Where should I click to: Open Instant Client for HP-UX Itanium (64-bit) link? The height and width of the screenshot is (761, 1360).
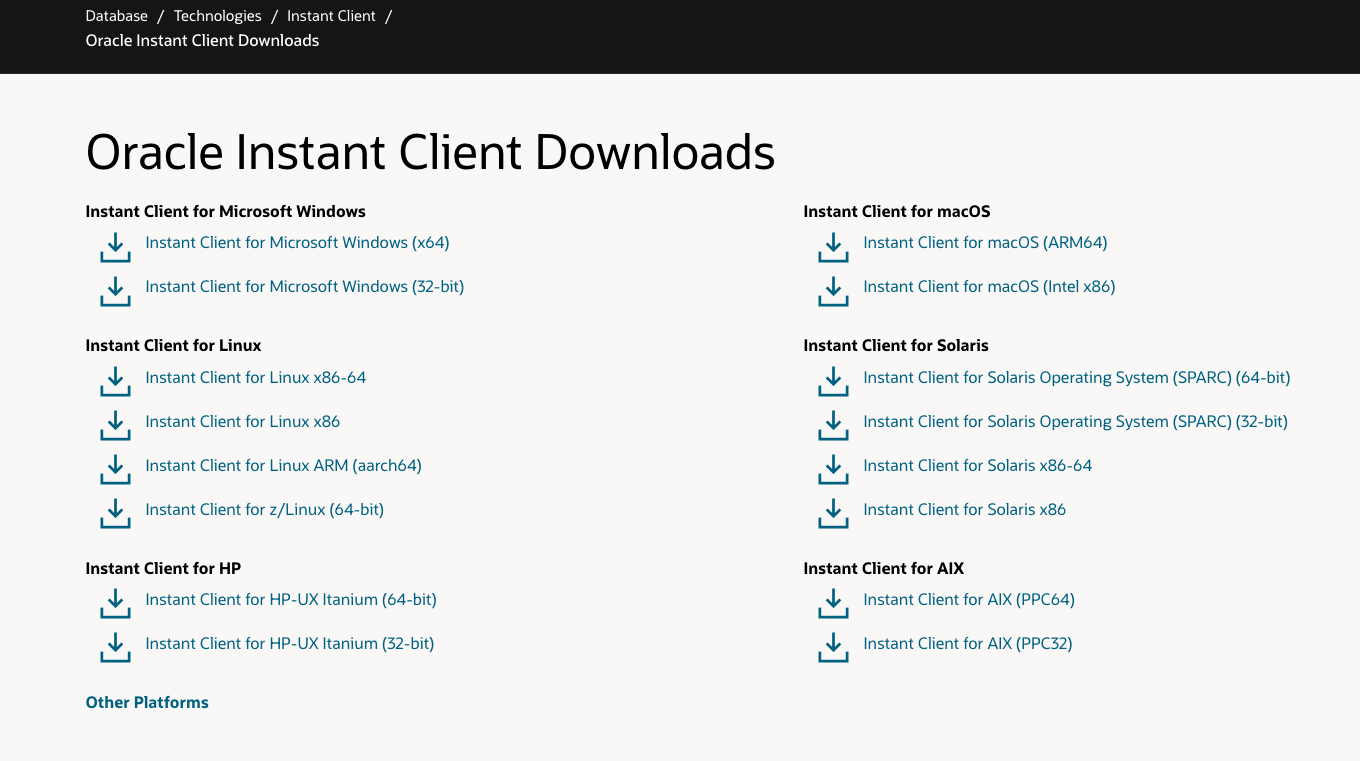click(x=291, y=599)
